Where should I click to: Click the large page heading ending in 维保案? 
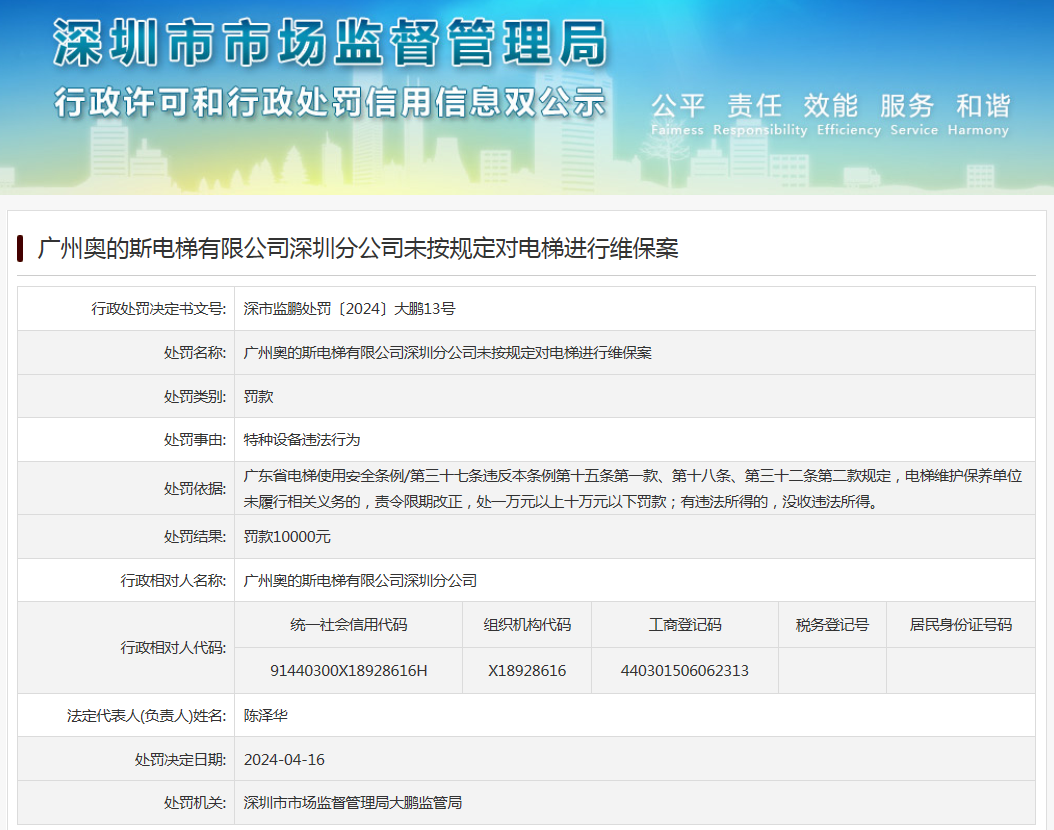click(358, 249)
